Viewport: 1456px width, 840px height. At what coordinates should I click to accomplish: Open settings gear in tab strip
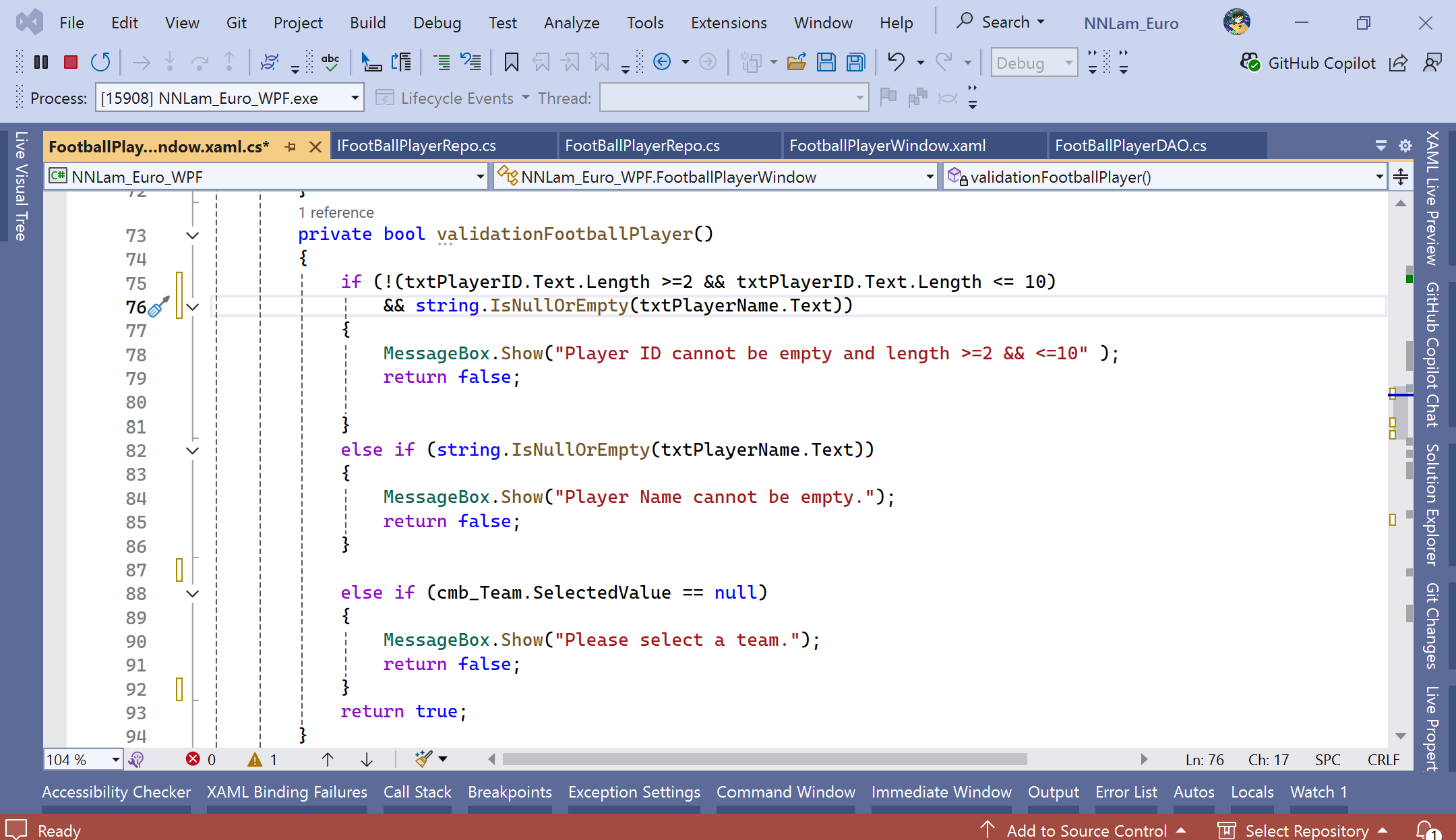coord(1405,146)
